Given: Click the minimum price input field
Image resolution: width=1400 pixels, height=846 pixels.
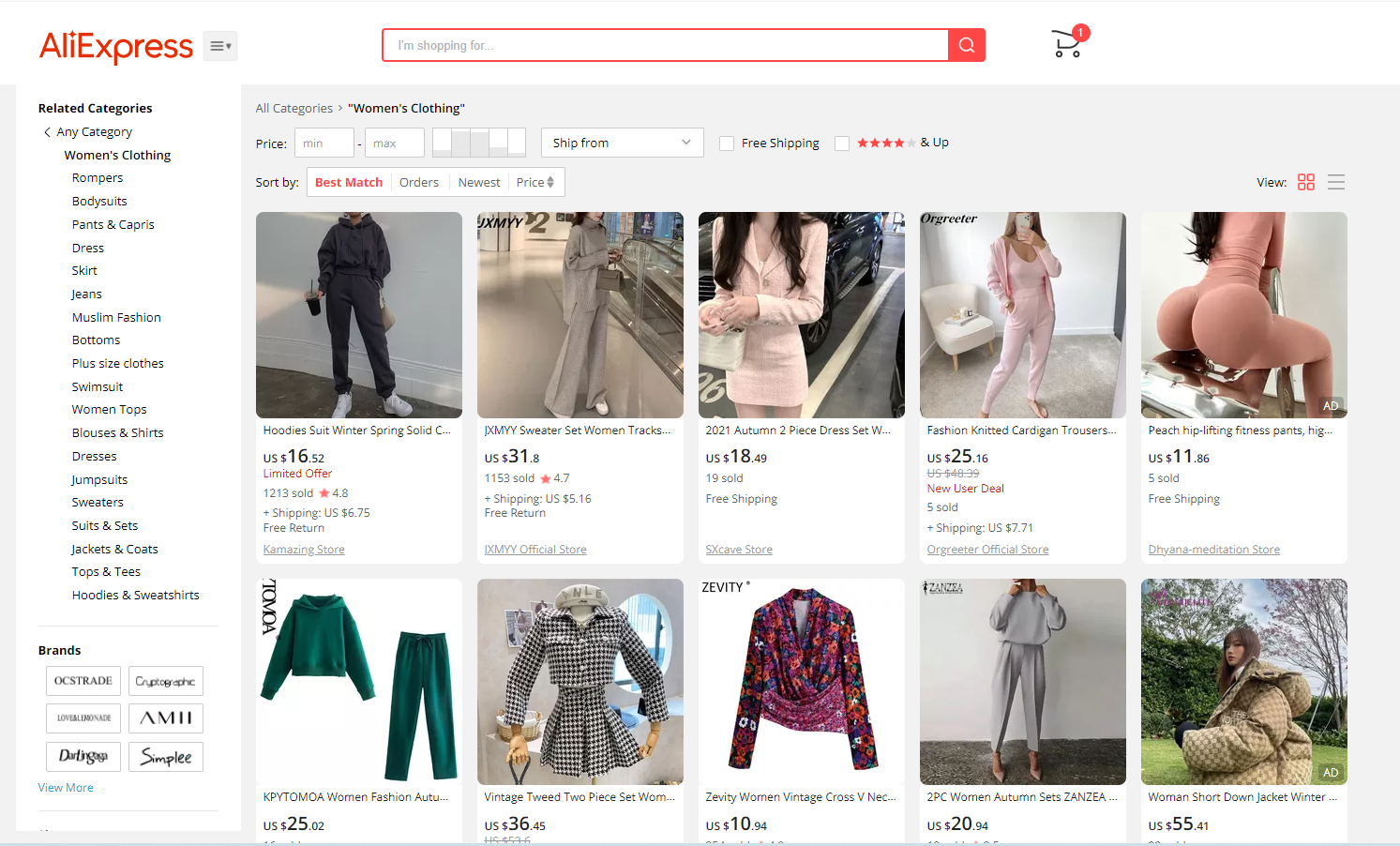Looking at the screenshot, I should pyautogui.click(x=324, y=144).
